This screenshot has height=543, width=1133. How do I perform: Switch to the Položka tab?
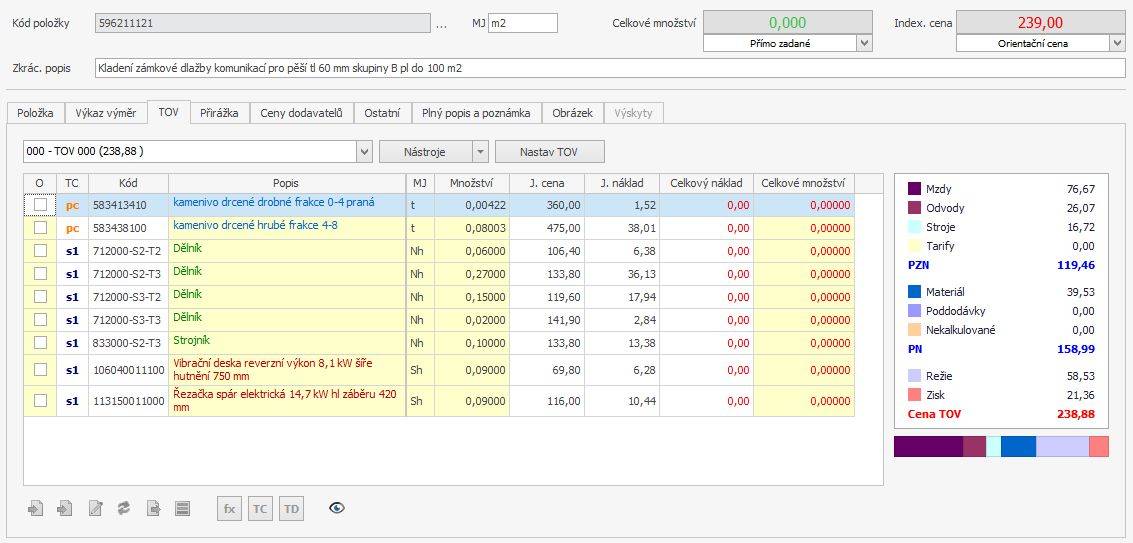click(35, 113)
